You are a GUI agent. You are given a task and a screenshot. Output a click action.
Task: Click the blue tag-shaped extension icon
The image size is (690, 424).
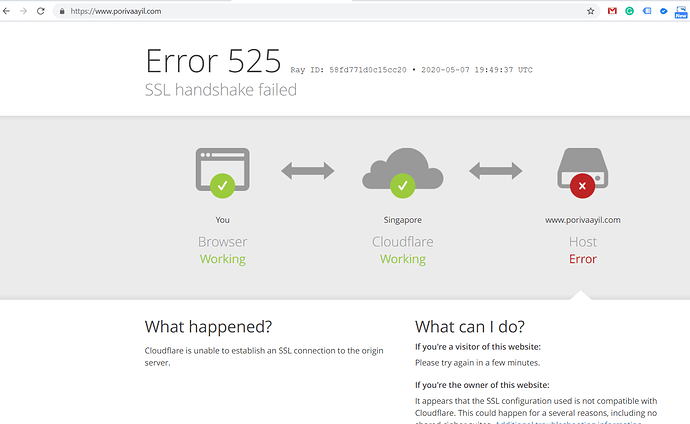point(647,11)
